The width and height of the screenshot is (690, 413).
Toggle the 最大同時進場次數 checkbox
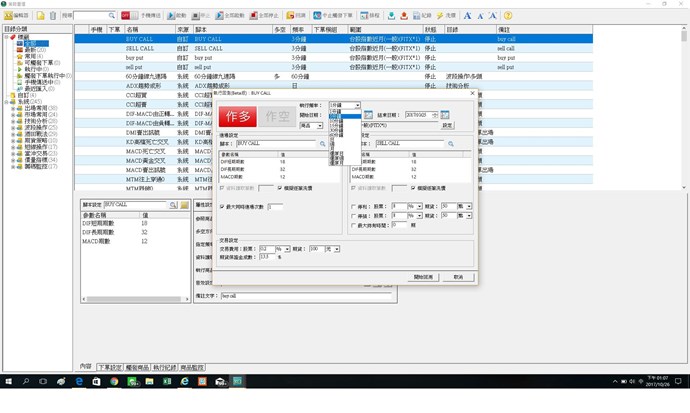point(221,206)
